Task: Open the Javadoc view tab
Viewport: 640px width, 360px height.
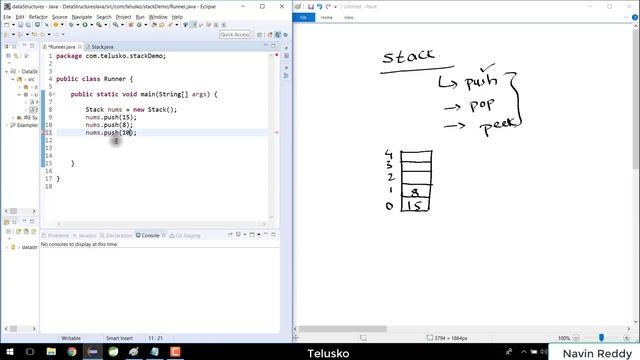Action: point(84,236)
